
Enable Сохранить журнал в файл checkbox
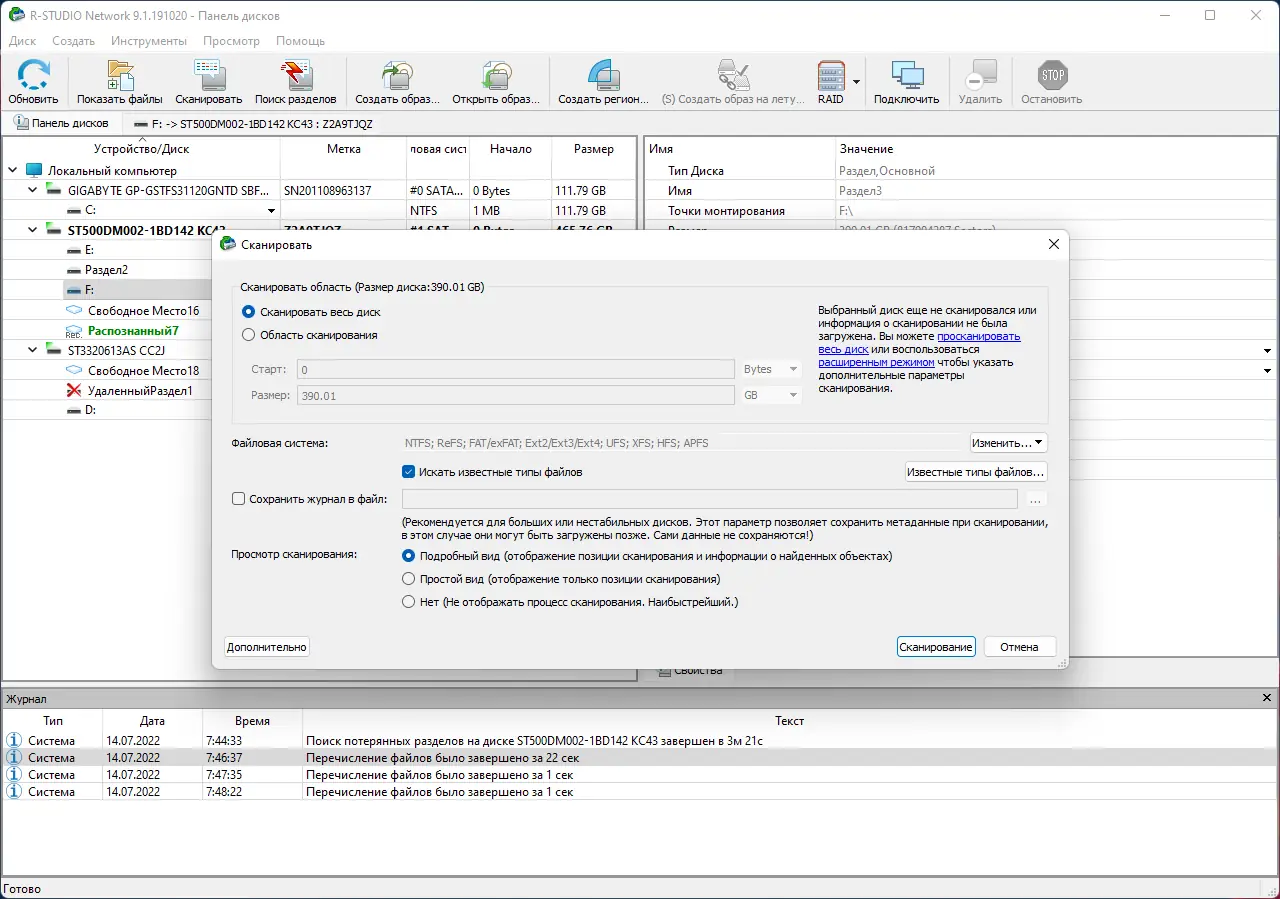tap(238, 499)
